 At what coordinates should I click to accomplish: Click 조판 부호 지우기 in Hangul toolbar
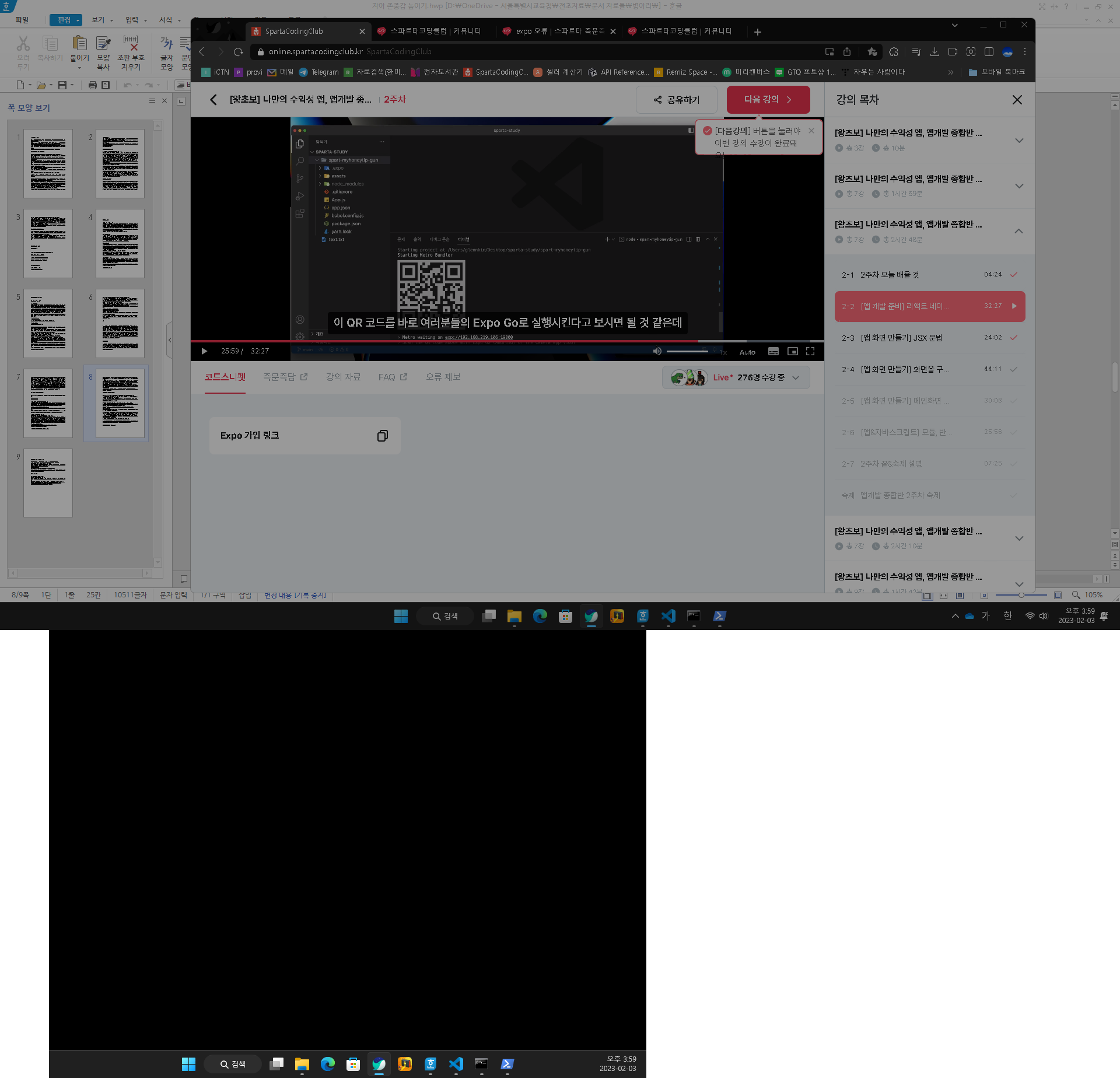pyautogui.click(x=131, y=53)
